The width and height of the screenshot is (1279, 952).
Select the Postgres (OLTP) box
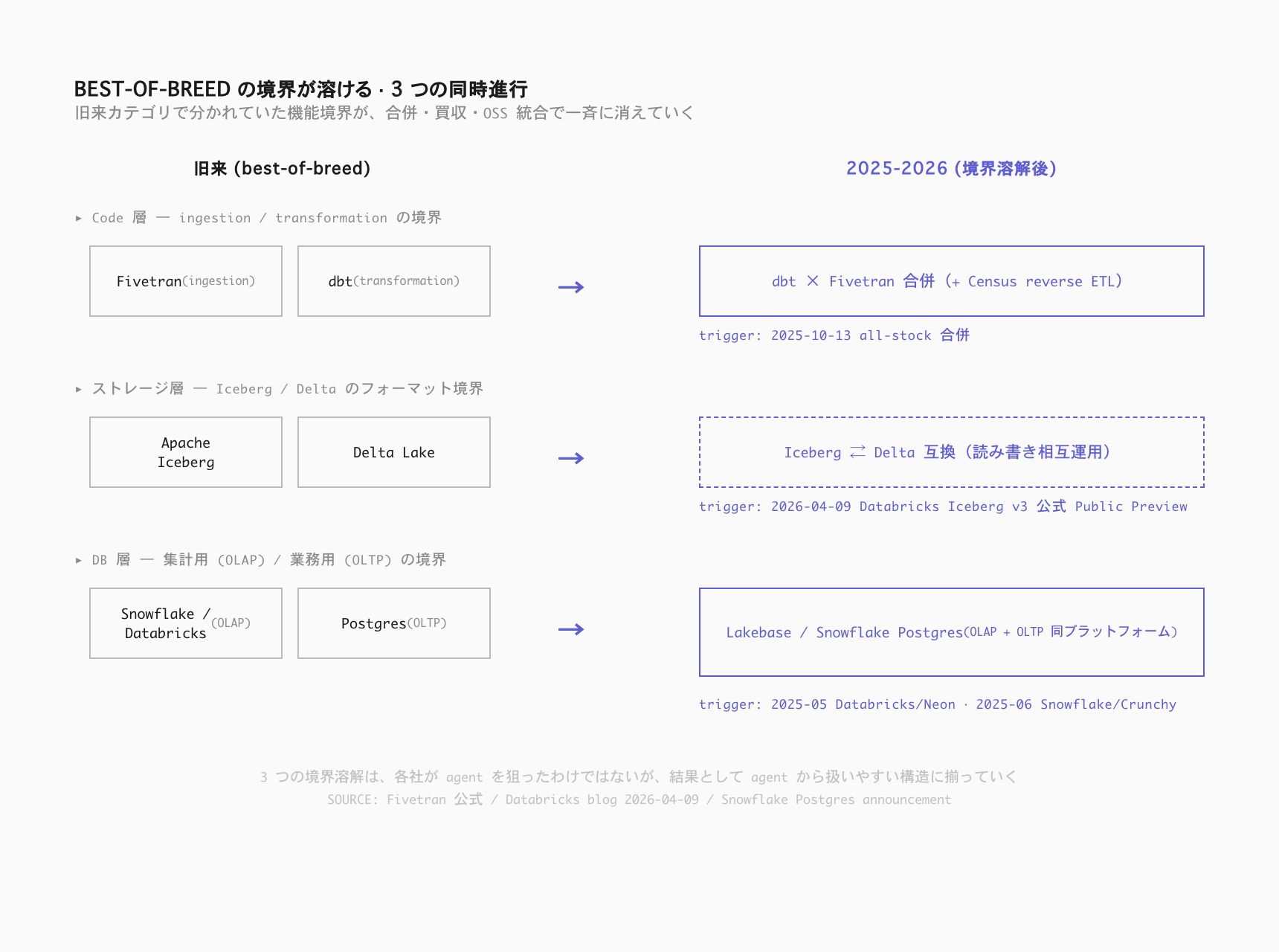coord(394,623)
